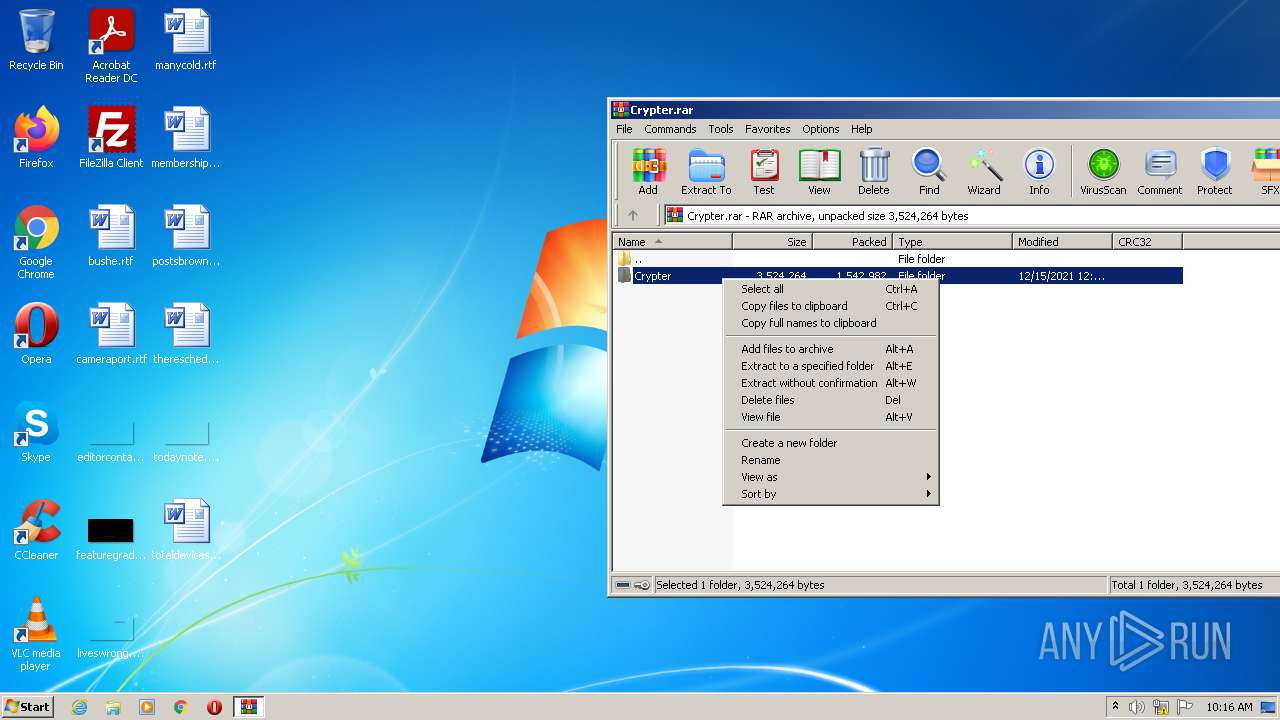The width and height of the screenshot is (1280, 720).
Task: Sort by Name column header
Action: pos(672,241)
